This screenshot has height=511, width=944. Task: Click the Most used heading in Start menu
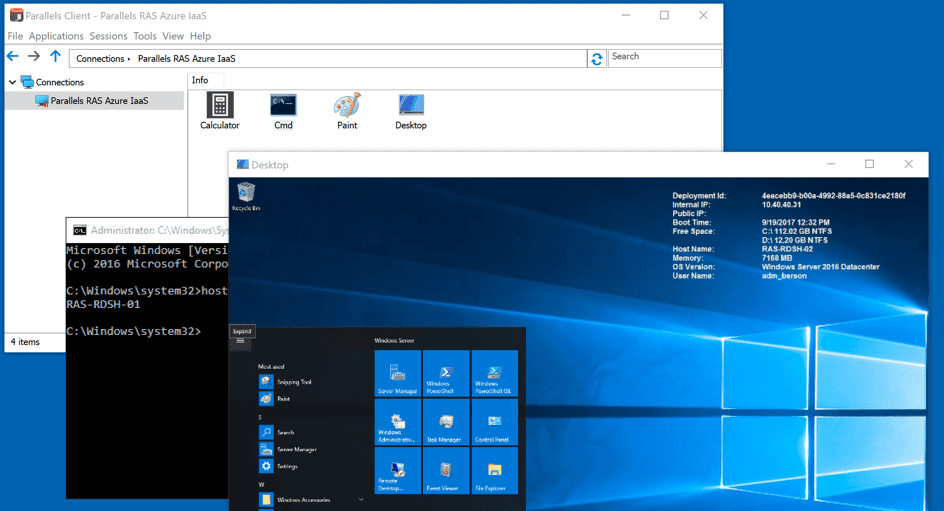(271, 366)
